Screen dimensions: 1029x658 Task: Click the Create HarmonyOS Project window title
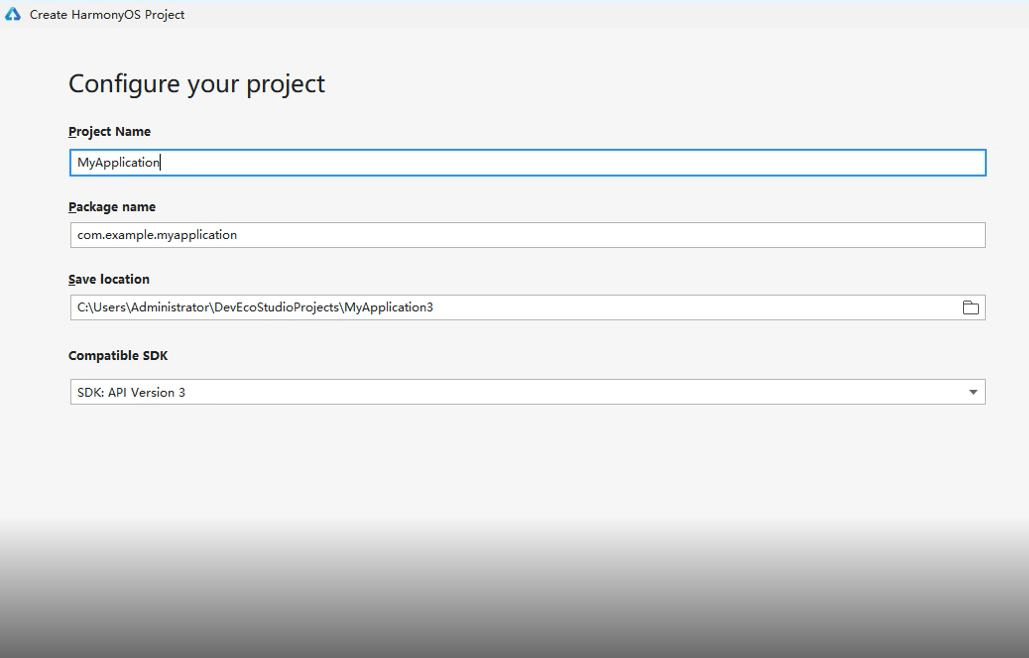107,14
